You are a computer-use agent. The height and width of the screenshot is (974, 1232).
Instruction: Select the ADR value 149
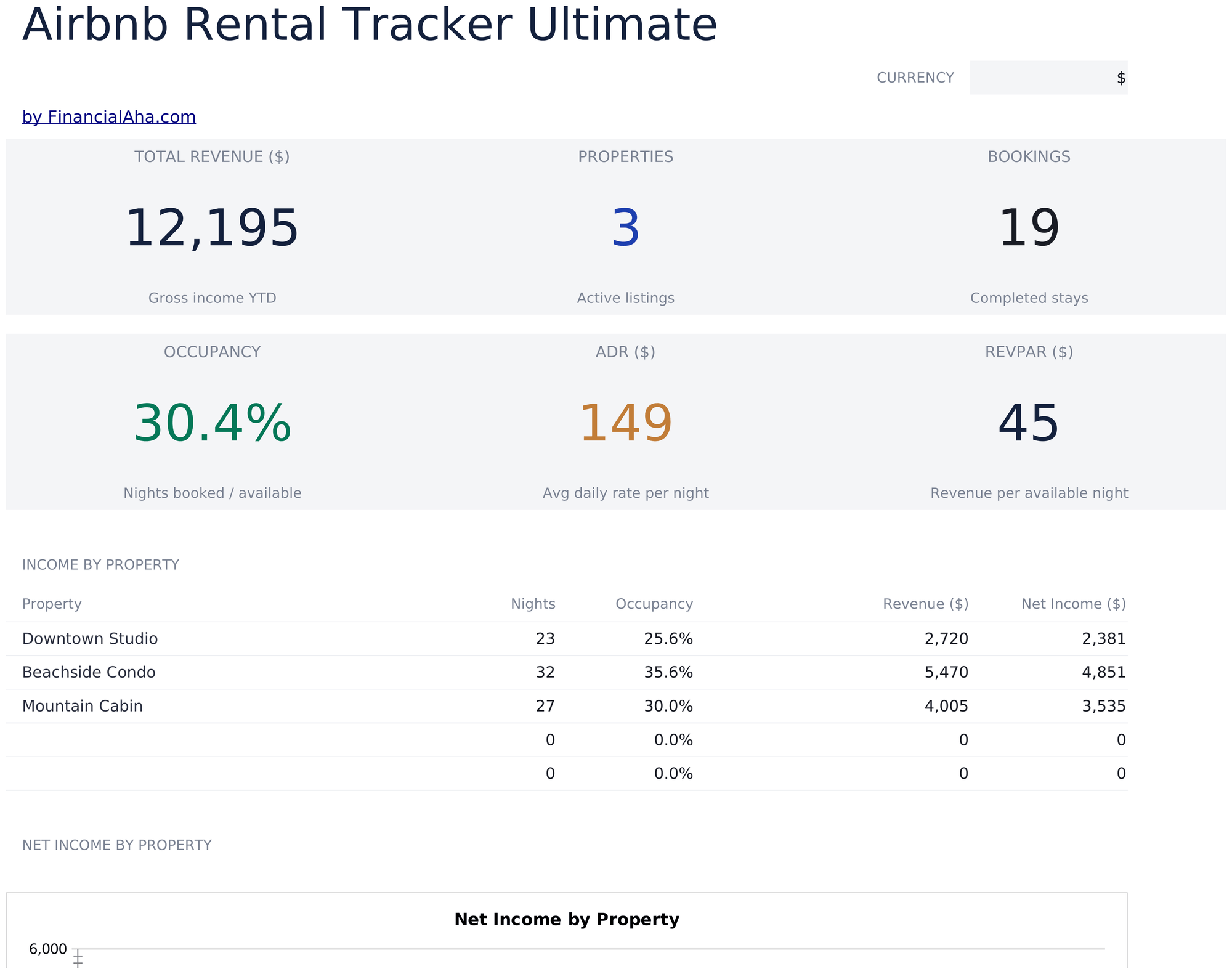click(625, 424)
